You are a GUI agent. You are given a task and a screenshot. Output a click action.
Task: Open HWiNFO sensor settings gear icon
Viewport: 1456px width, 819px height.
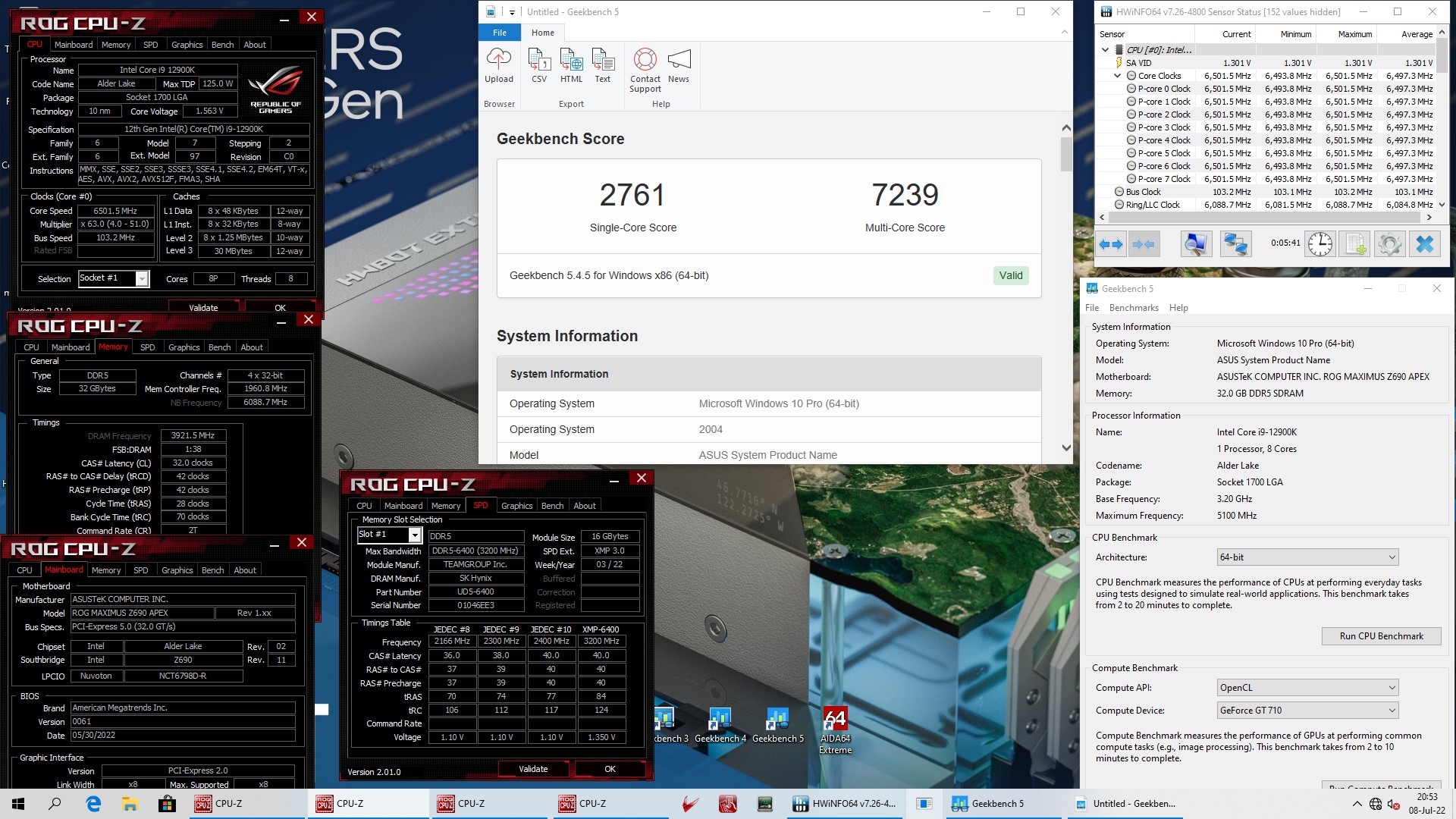pyautogui.click(x=1390, y=243)
